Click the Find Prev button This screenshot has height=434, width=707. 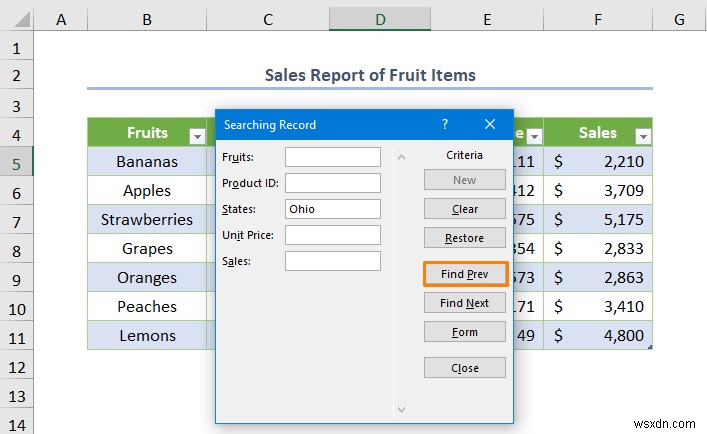(465, 274)
